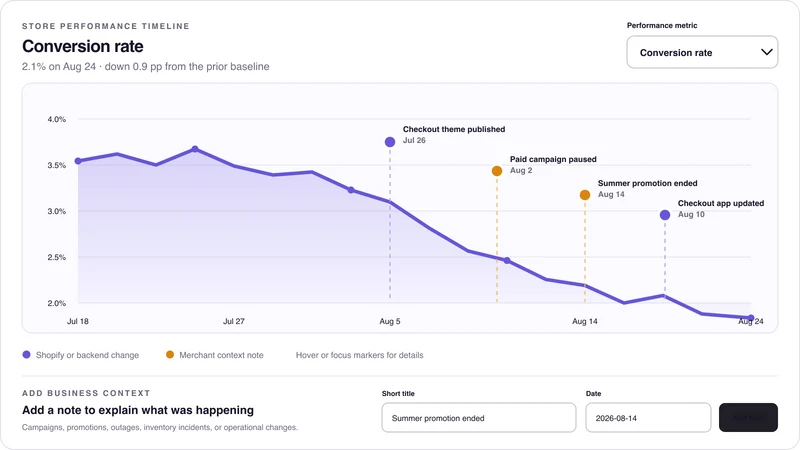Click the 4.0% y-axis label
Viewport: 800px width, 450px height.
(57, 119)
